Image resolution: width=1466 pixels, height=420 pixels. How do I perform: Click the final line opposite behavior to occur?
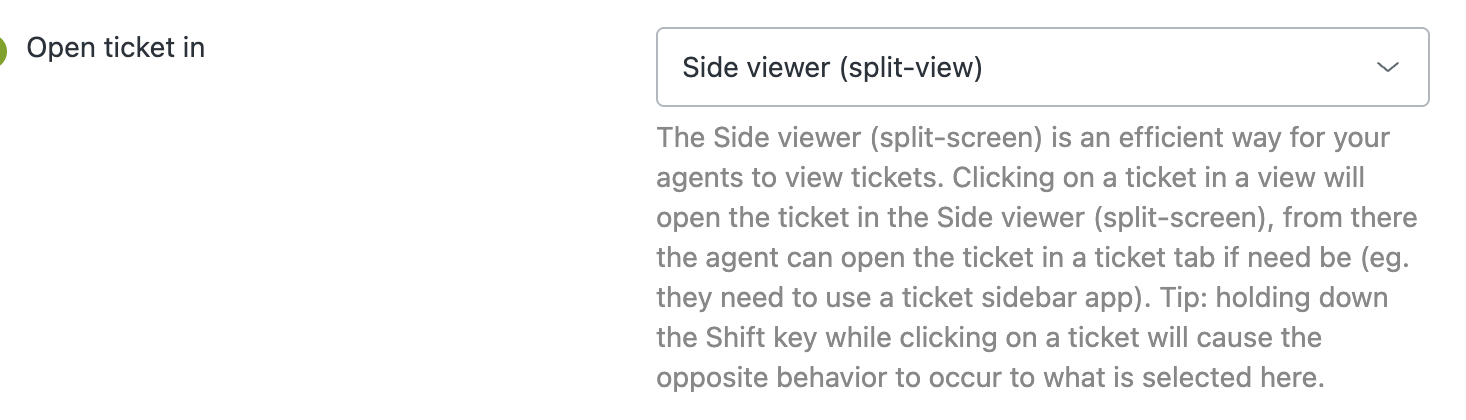click(x=990, y=378)
